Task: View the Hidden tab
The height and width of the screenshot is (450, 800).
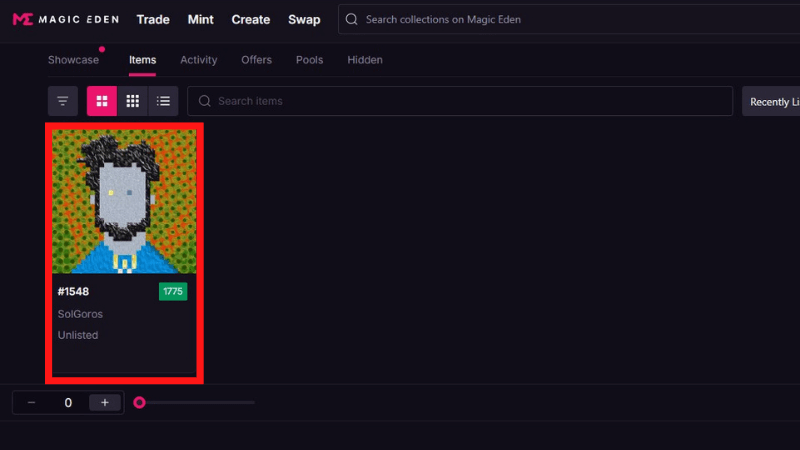Action: pos(365,60)
